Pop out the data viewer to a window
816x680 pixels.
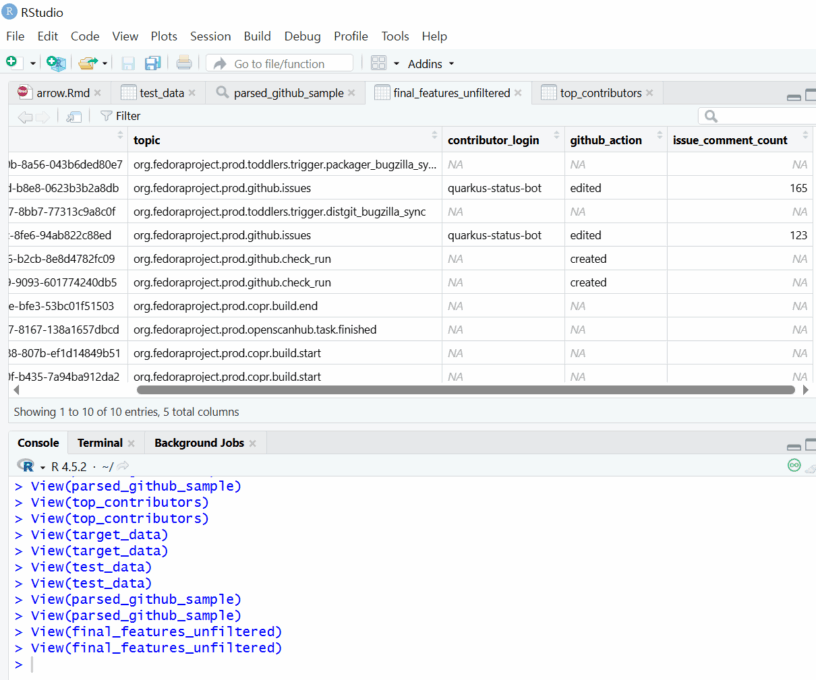(70, 116)
